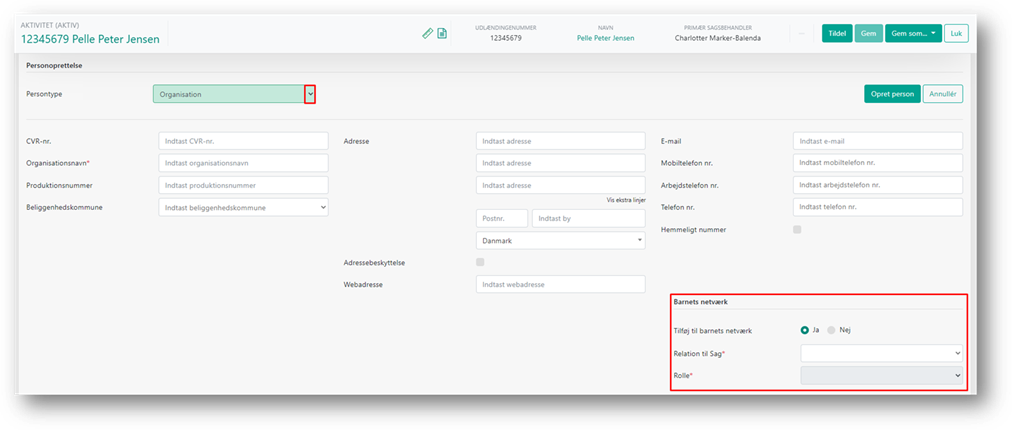Expand the Rolle dropdown
This screenshot has height=430, width=1012.
pyautogui.click(x=881, y=375)
